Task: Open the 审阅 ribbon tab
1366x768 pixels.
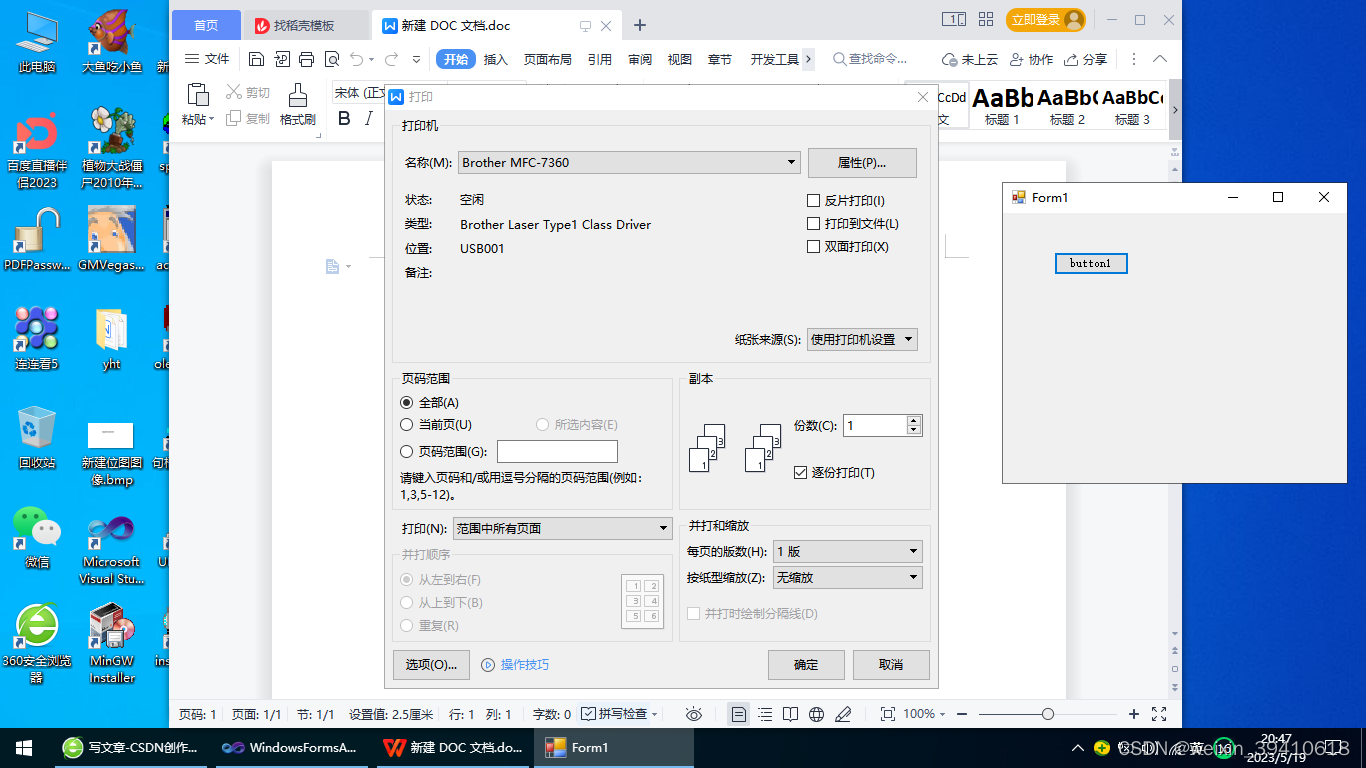Action: (x=639, y=59)
